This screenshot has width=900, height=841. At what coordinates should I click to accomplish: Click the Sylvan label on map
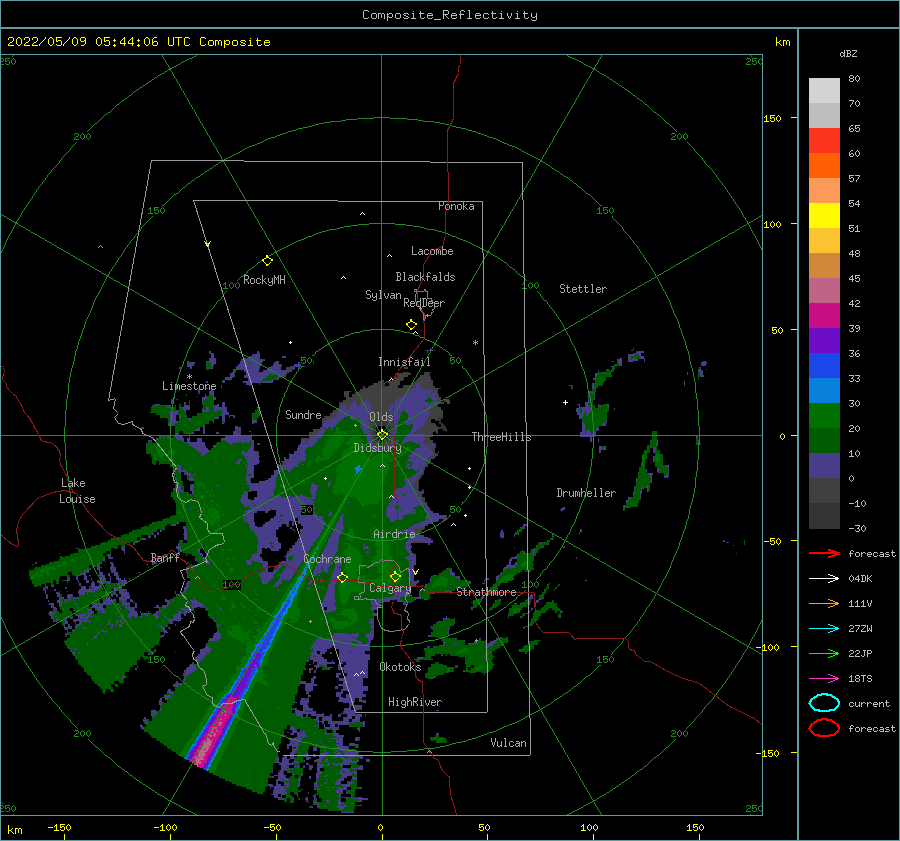pyautogui.click(x=383, y=295)
